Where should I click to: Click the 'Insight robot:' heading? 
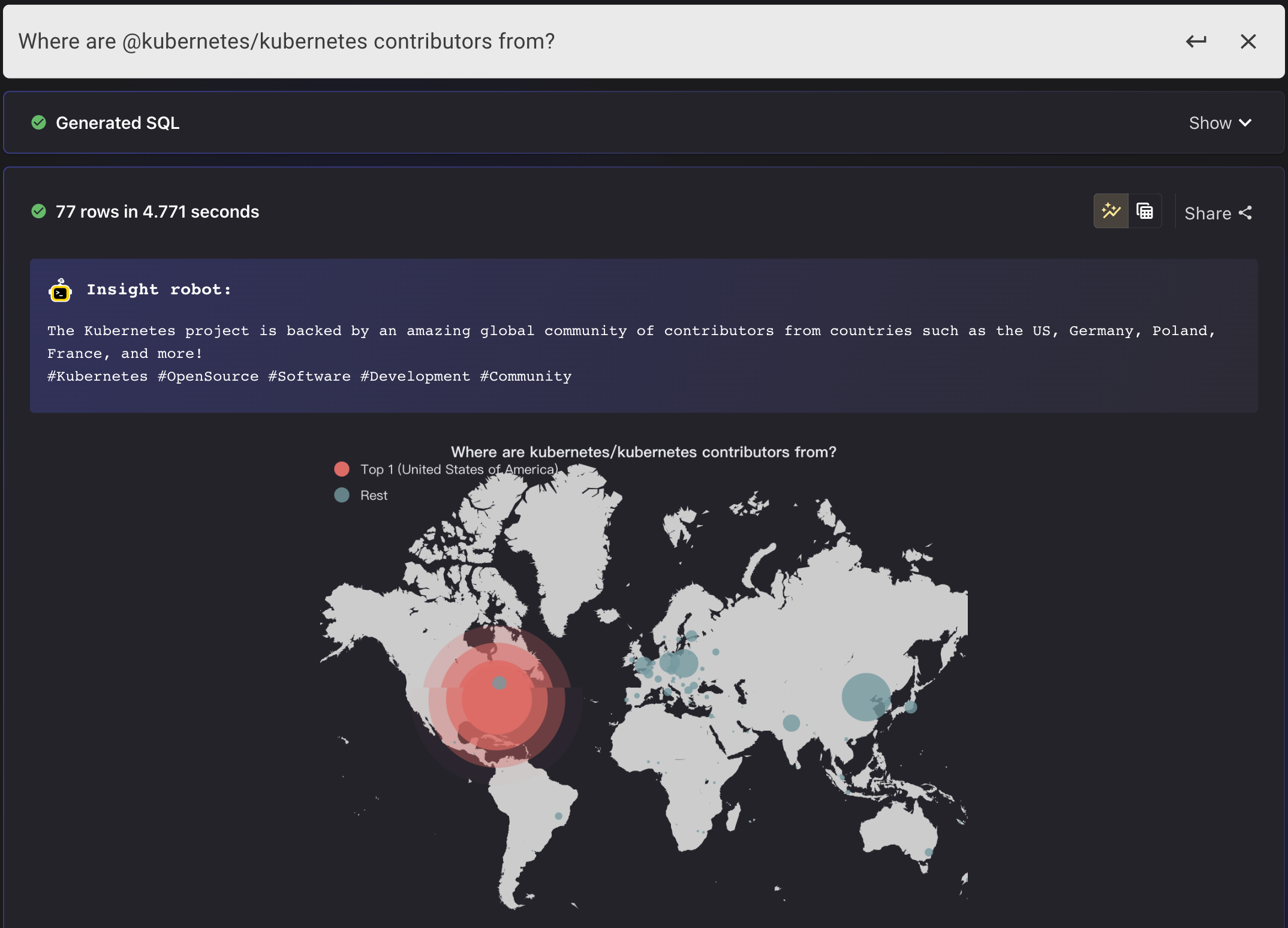pos(159,290)
